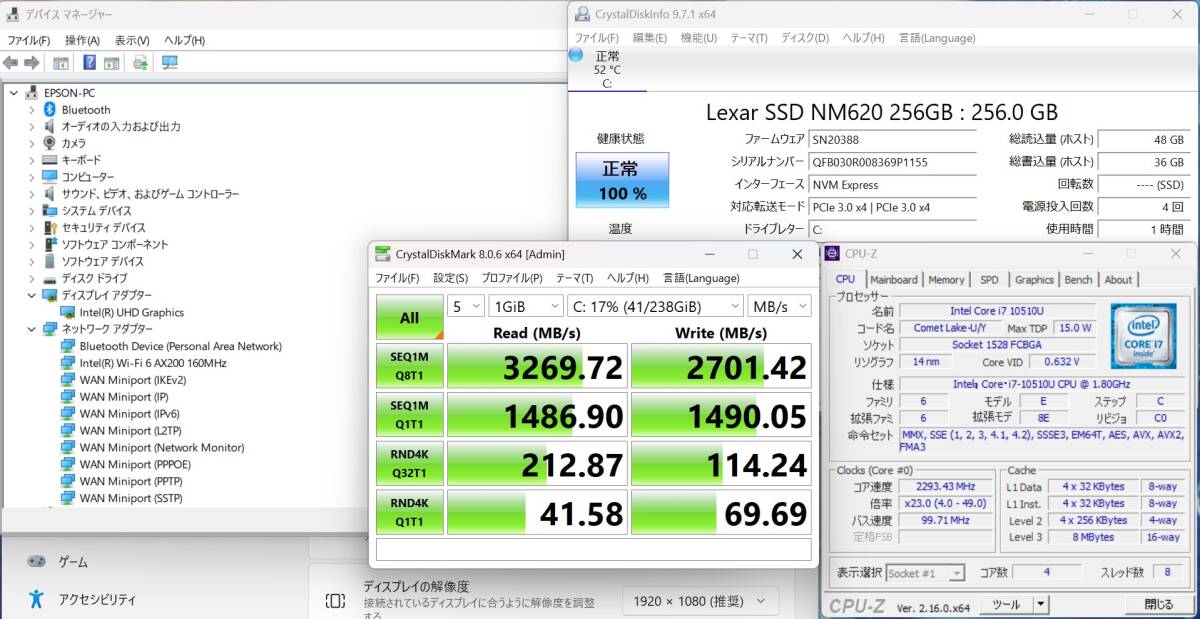The height and width of the screenshot is (619, 1200).
Task: Open the drive selector C: 17% dropdown
Action: tap(655, 306)
